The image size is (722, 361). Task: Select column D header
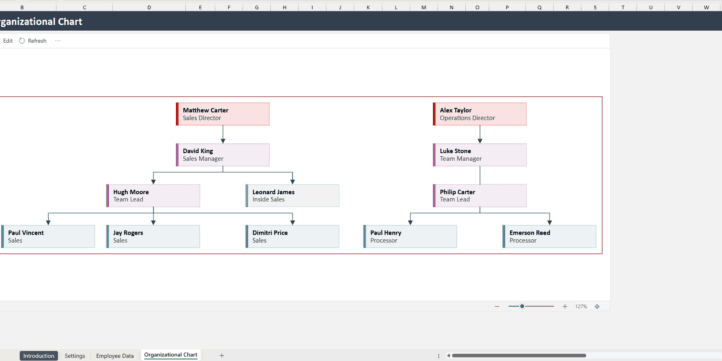[149, 7]
